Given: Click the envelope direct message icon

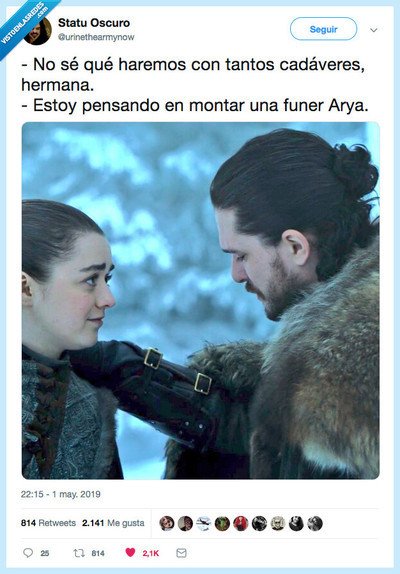Looking at the screenshot, I should pos(181,553).
